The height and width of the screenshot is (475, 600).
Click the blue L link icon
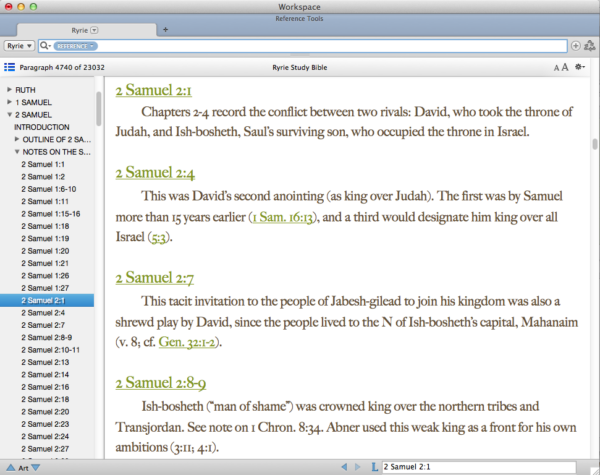click(x=374, y=467)
